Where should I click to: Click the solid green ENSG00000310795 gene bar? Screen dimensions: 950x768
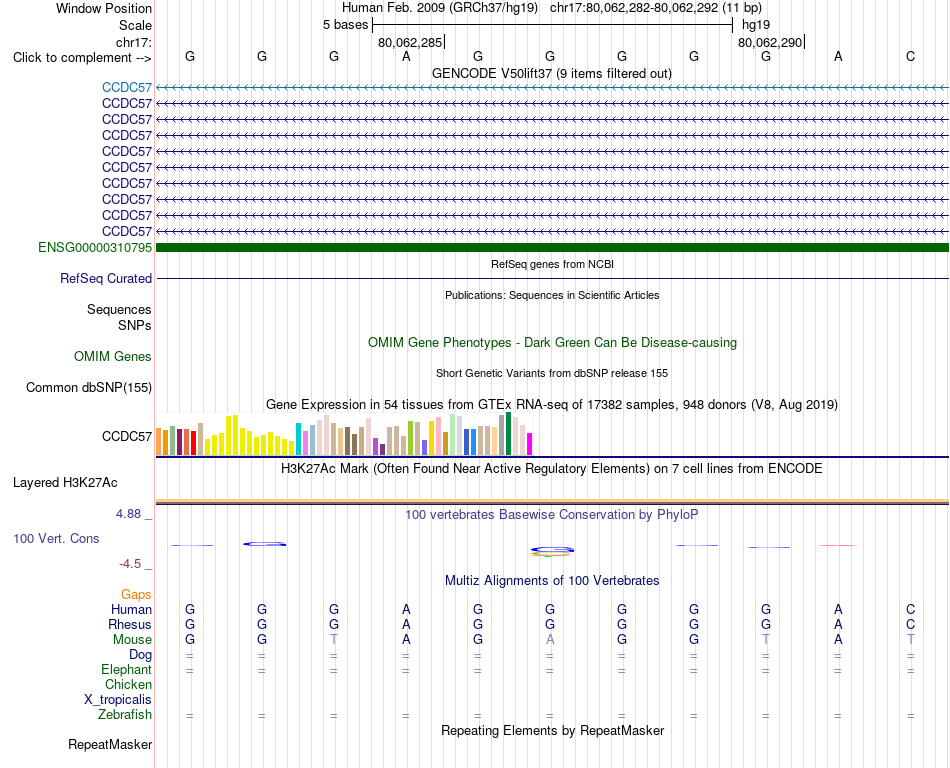click(552, 247)
